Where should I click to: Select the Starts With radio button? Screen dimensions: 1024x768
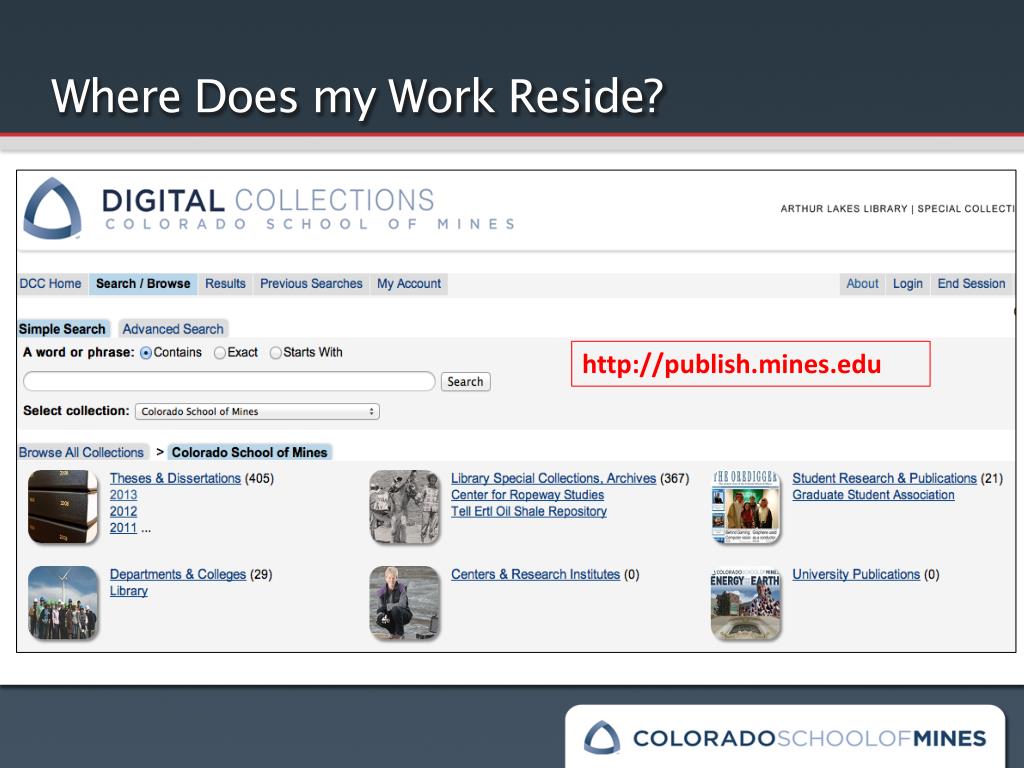point(276,353)
